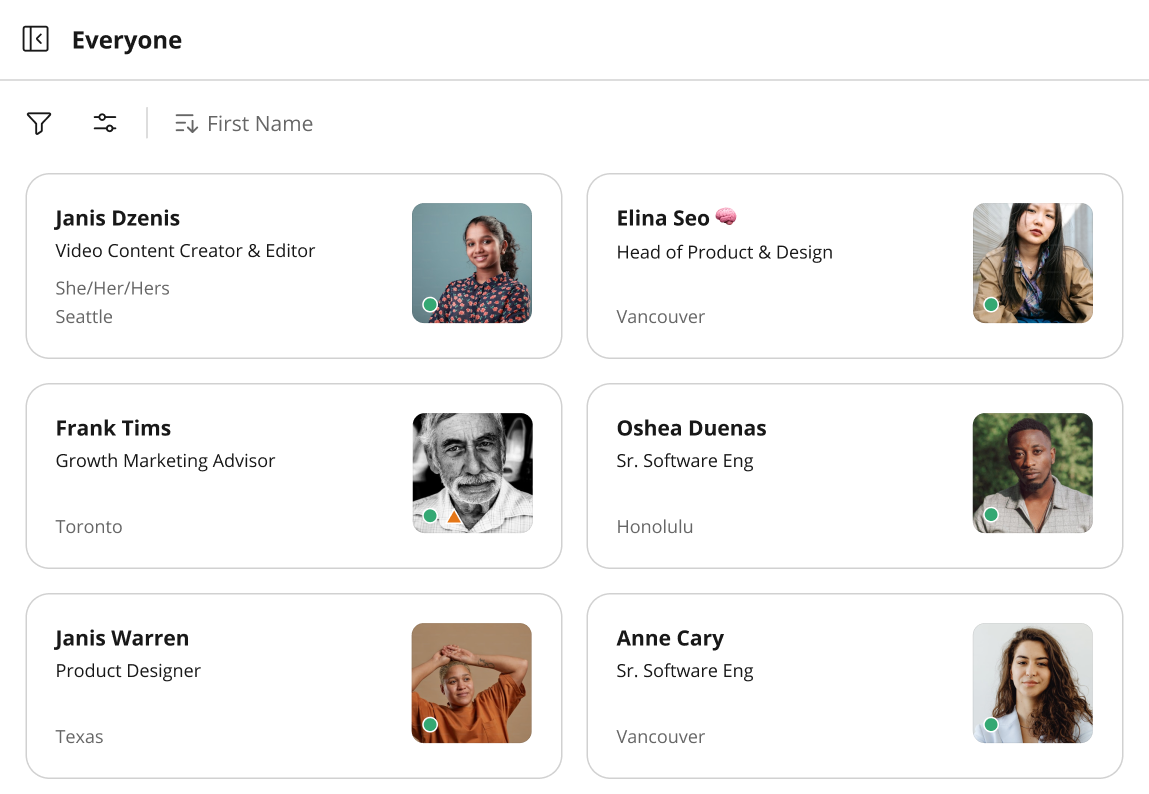Open the filter funnel icon
This screenshot has height=794, width=1149.
(39, 123)
